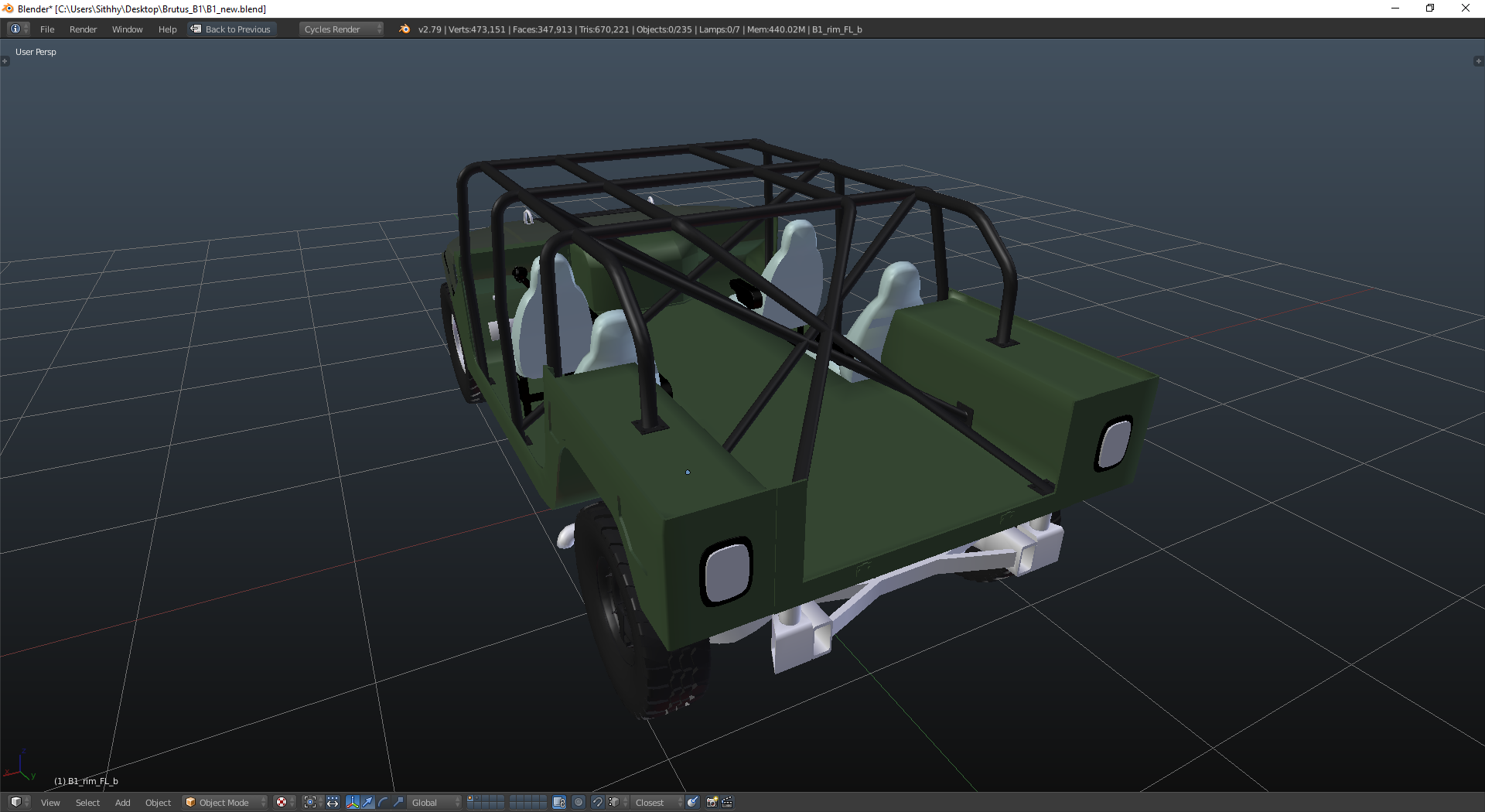Open the Help menu
Screen dimensions: 1485x812
(167, 29)
